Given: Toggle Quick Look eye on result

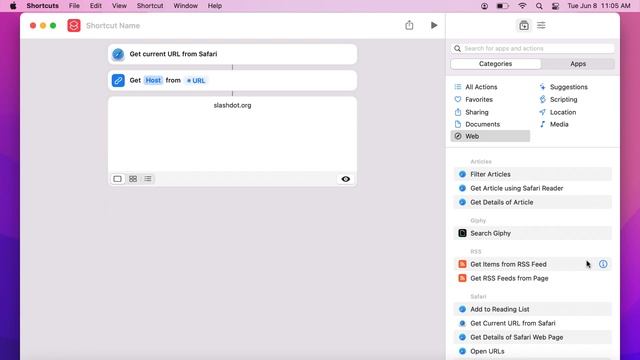Looking at the screenshot, I should tap(345, 179).
